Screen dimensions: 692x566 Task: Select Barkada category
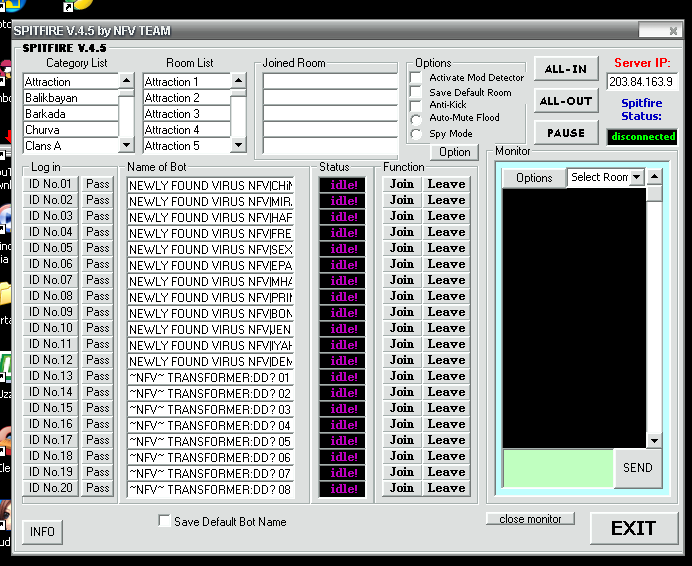point(71,113)
